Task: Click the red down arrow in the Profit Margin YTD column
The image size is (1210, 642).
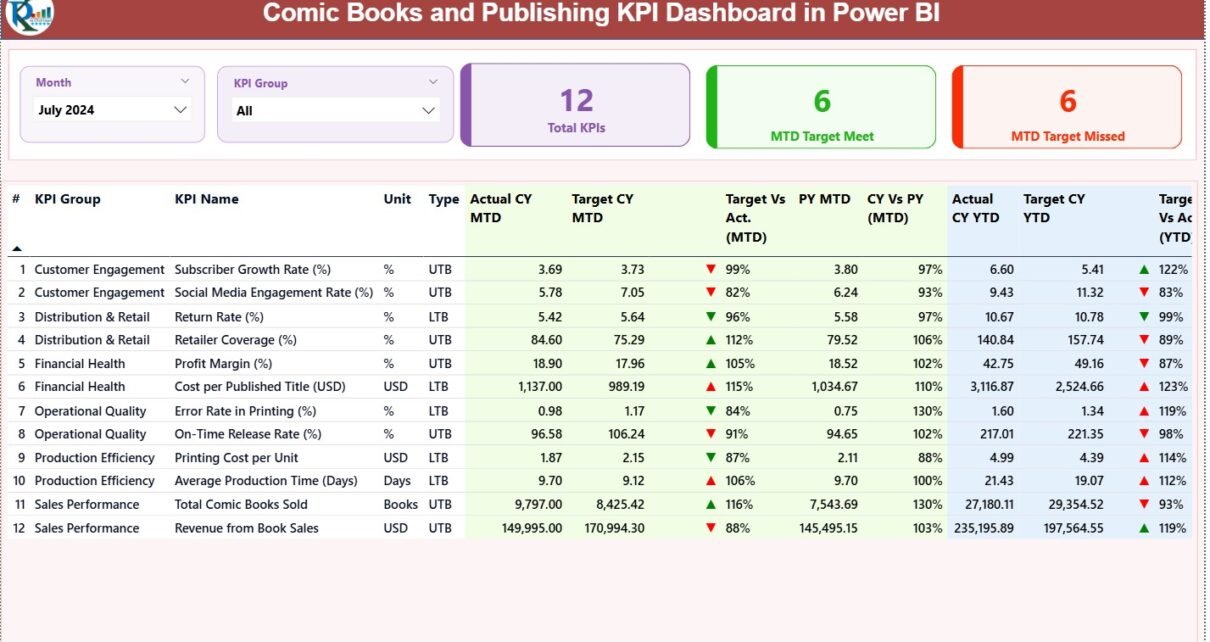Action: (1144, 364)
